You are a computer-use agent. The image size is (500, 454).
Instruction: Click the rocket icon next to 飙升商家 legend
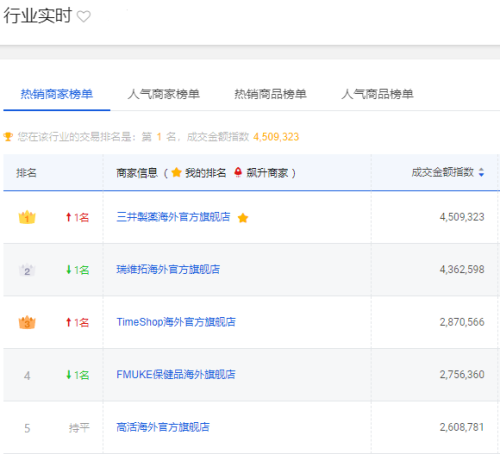click(238, 172)
